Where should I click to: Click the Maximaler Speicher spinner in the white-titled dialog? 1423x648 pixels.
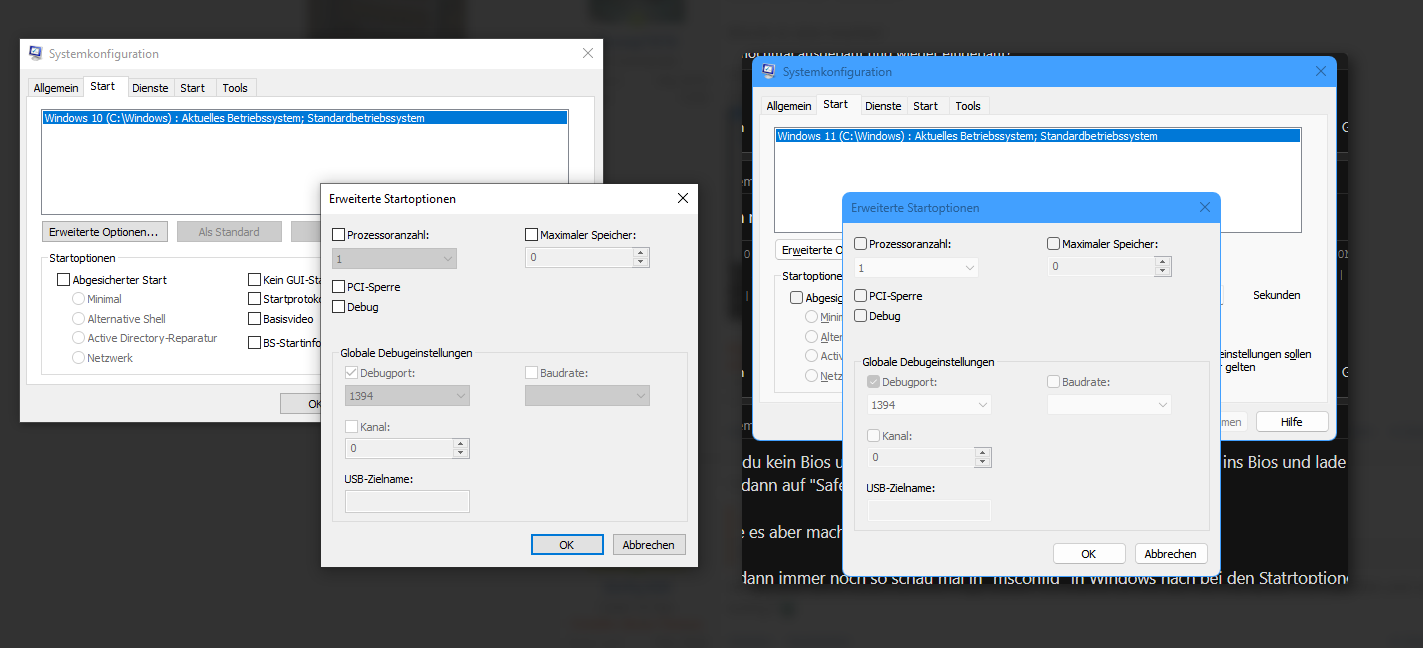click(641, 258)
